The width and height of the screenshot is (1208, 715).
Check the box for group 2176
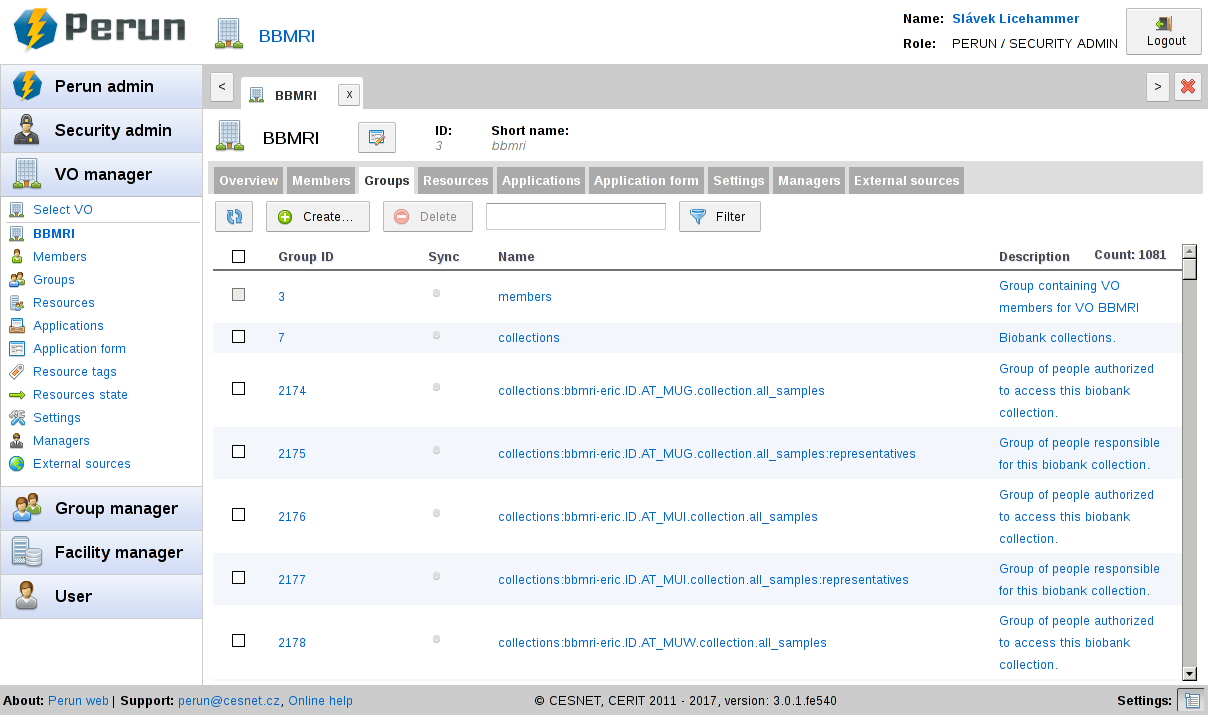click(238, 514)
